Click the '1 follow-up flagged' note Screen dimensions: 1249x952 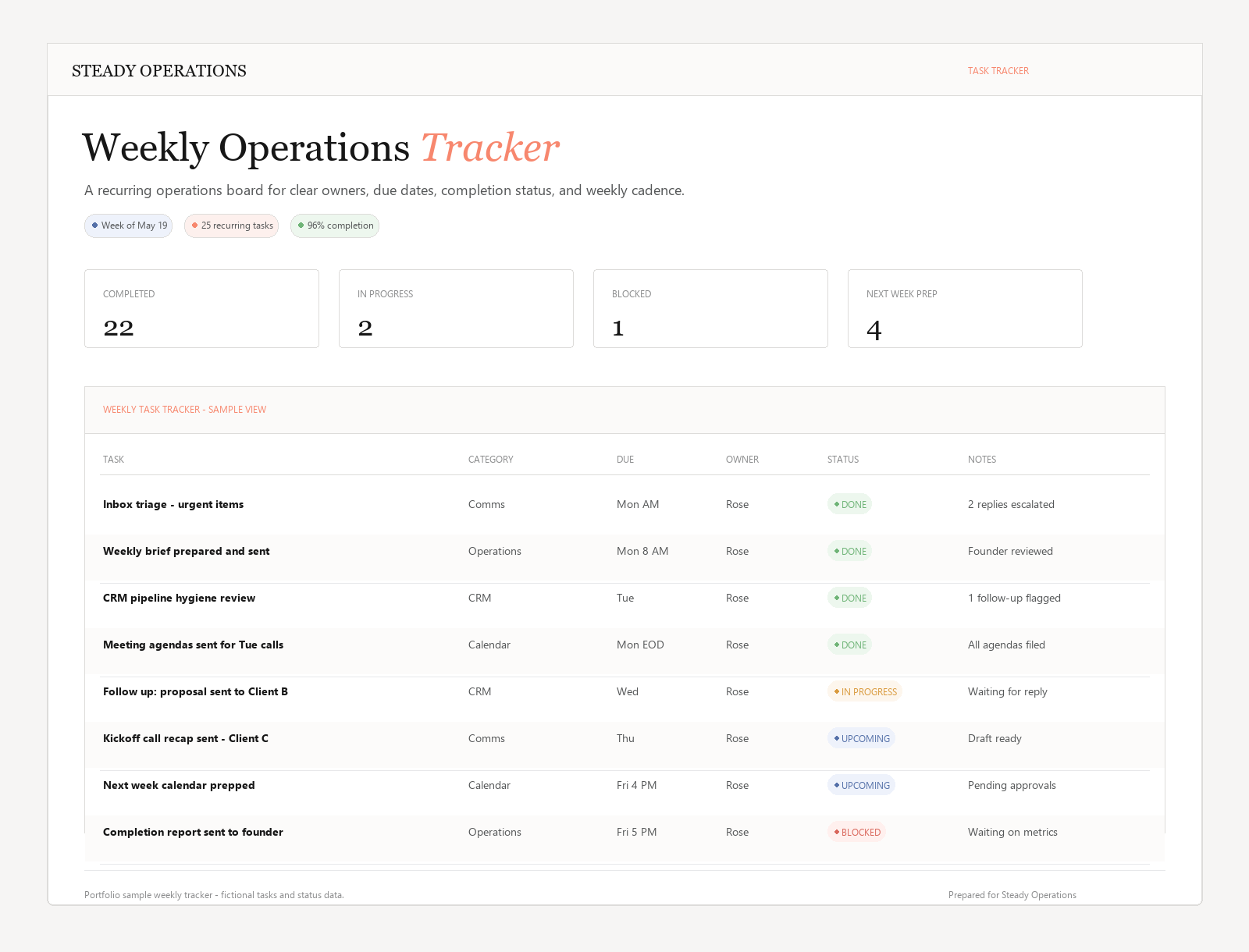click(1014, 598)
